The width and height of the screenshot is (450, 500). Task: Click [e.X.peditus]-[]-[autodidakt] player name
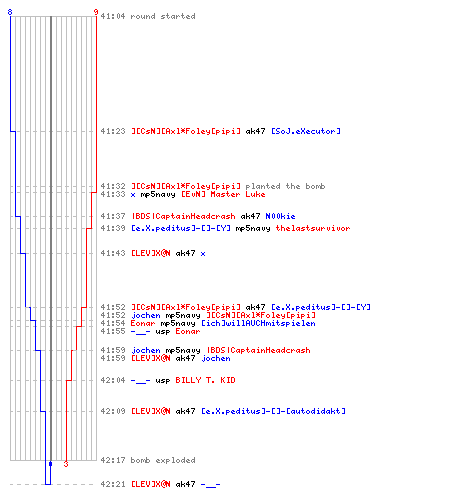point(273,411)
